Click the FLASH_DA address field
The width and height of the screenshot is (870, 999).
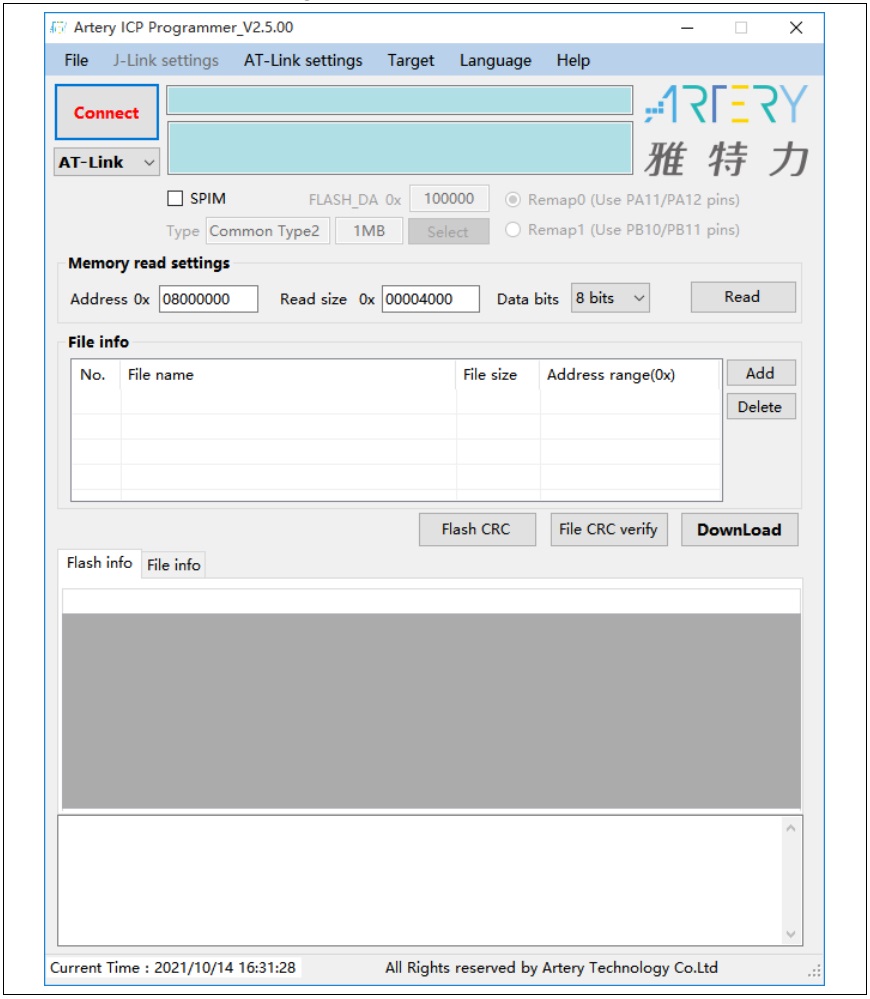click(449, 198)
